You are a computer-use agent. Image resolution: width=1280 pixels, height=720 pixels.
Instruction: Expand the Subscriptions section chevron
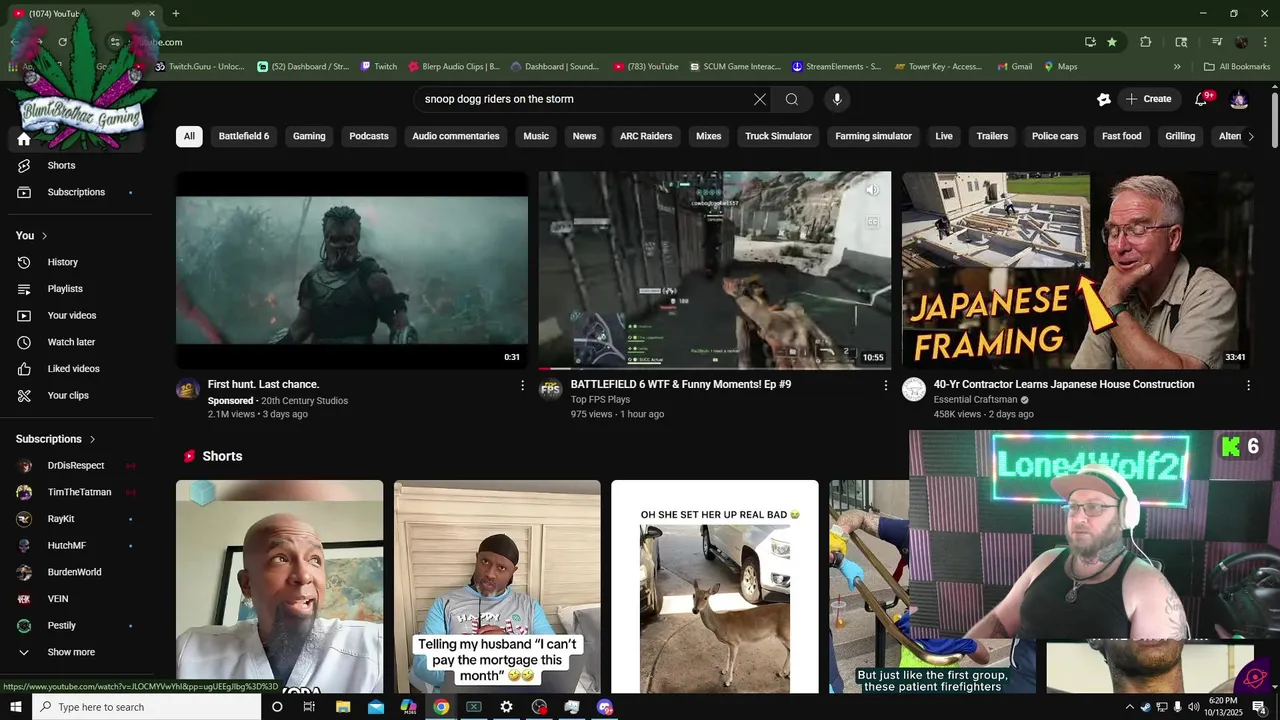pyautogui.click(x=93, y=439)
